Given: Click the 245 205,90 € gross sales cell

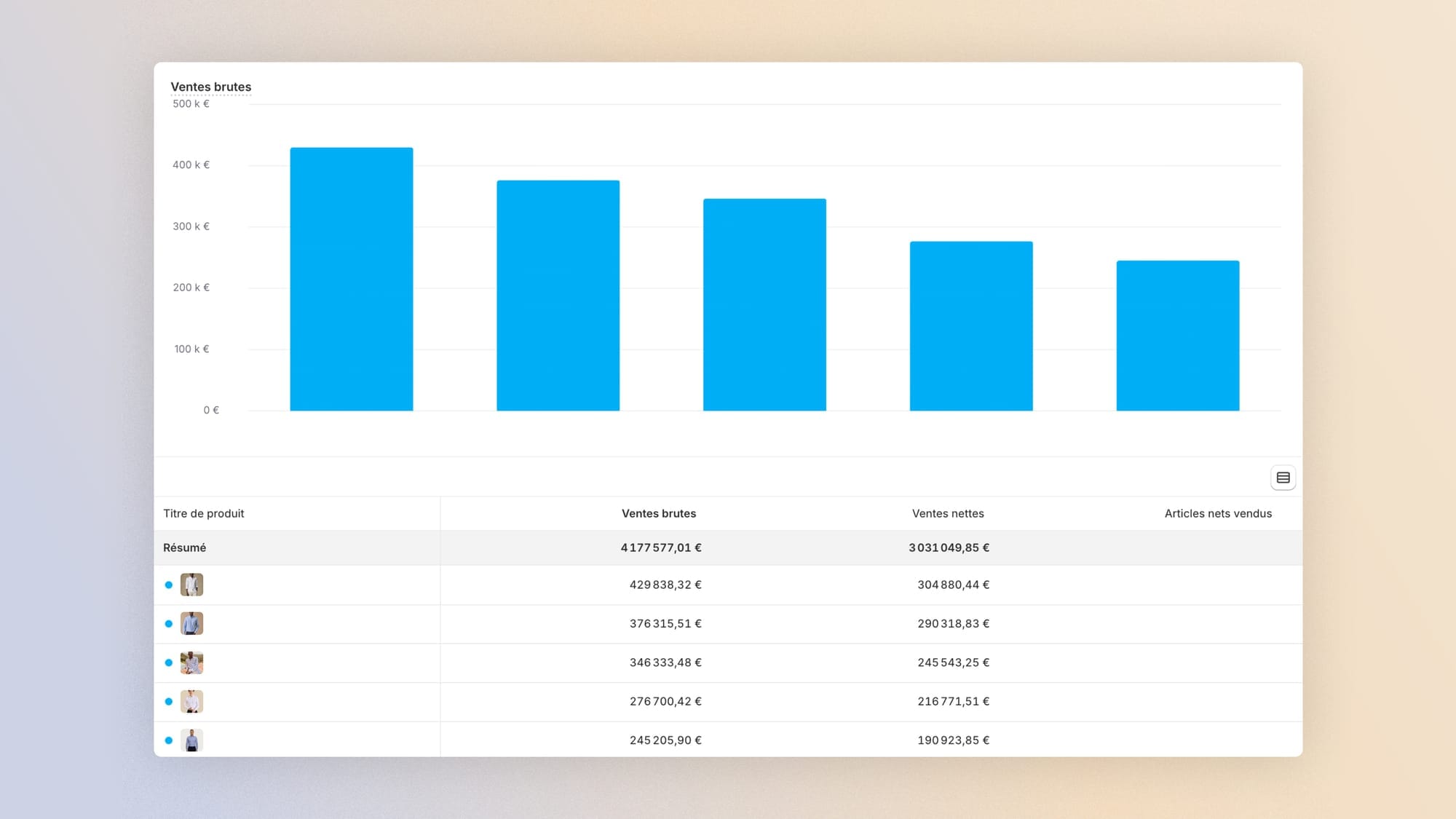Looking at the screenshot, I should (x=665, y=740).
